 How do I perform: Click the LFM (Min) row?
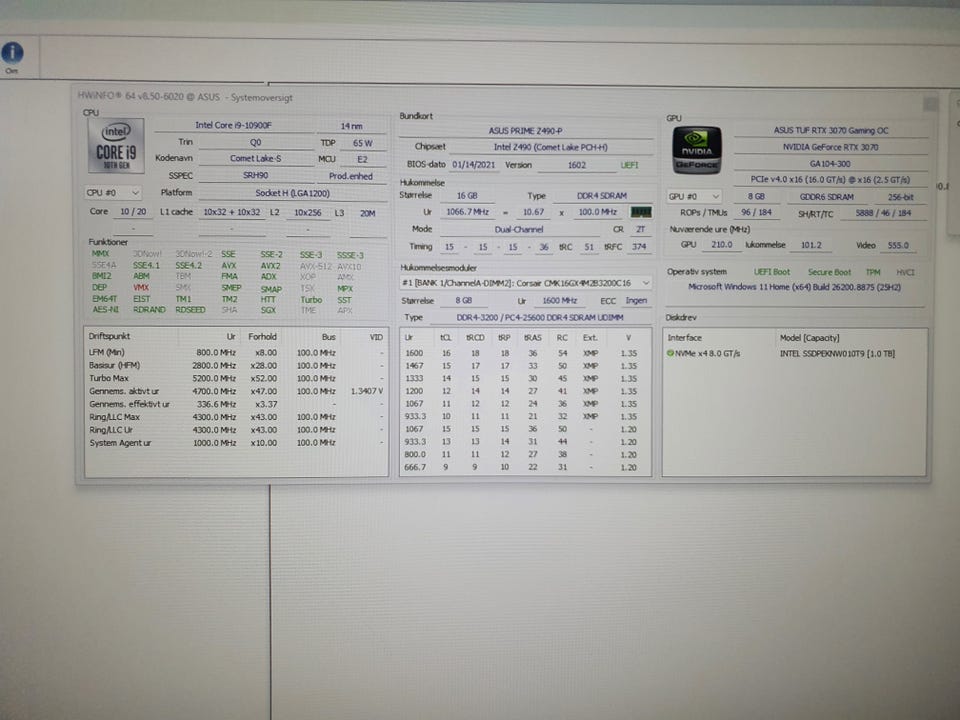(x=236, y=353)
